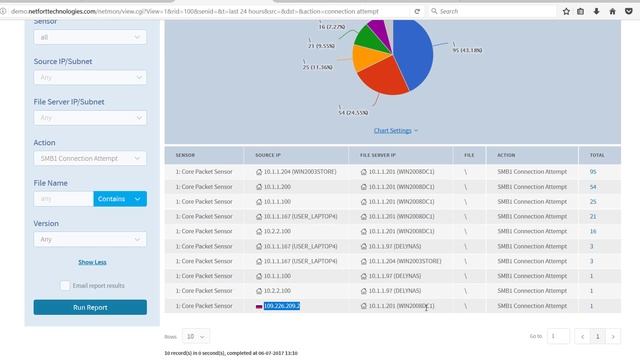Viewport: 640px width, 360px height.
Task: Tick the Email report results checkbox
Action: (x=64, y=286)
